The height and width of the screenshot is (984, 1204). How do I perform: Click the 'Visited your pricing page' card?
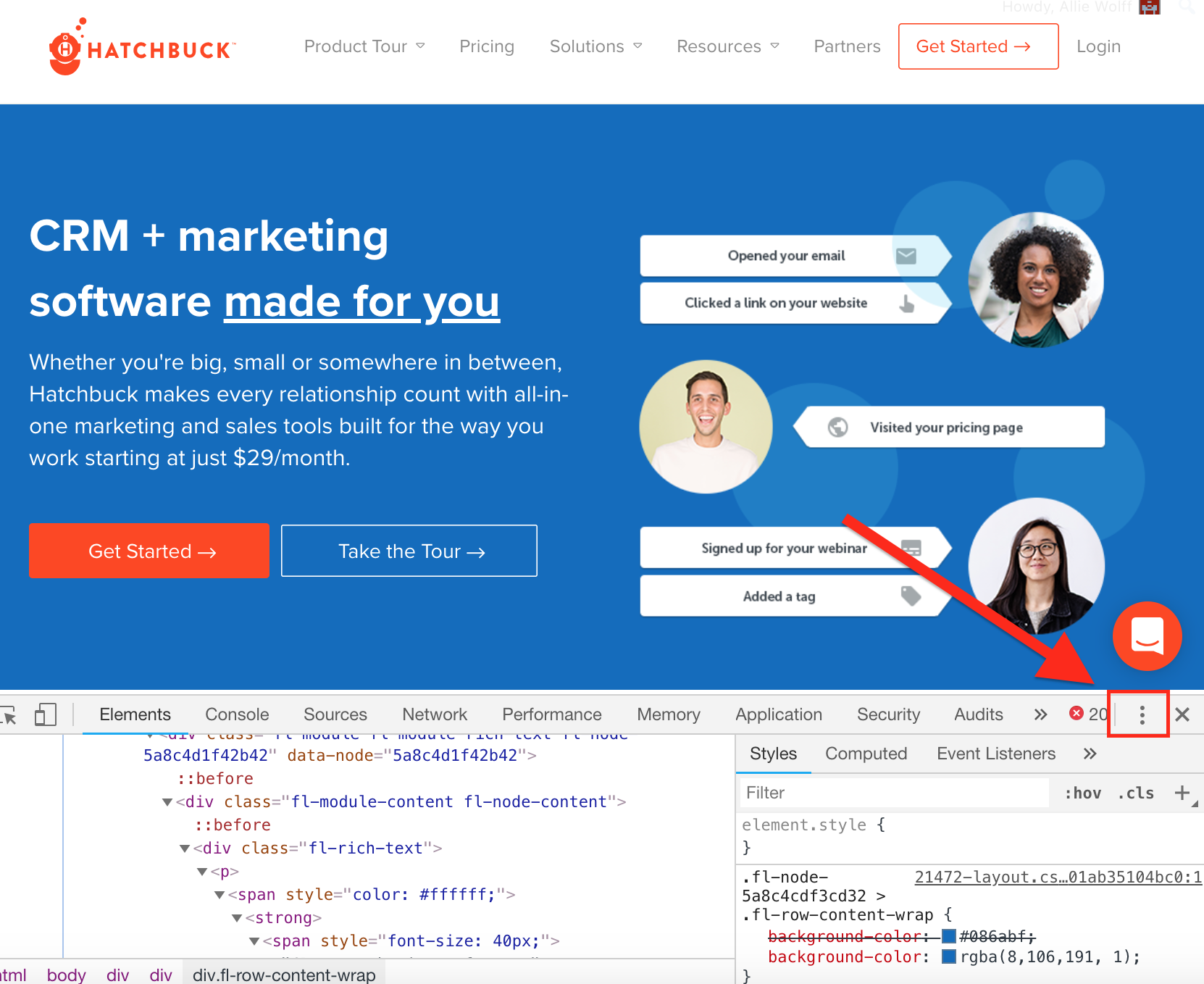[x=949, y=428]
